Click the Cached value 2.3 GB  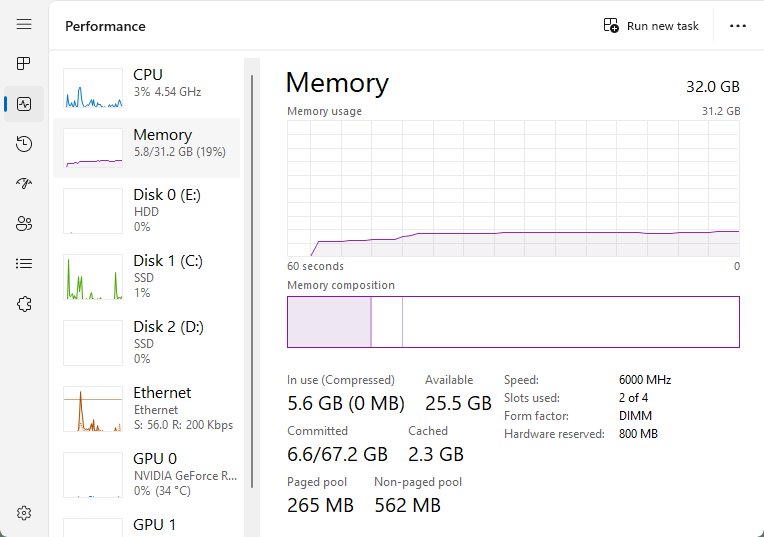tap(436, 454)
